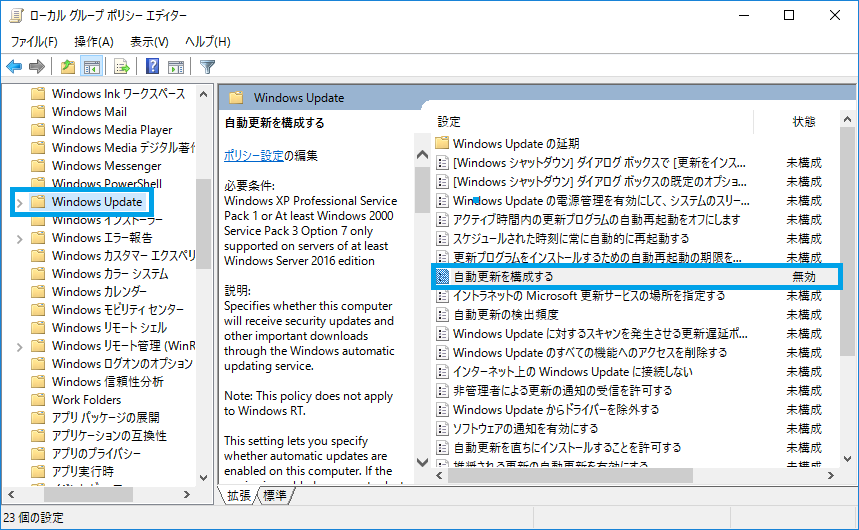Screen dimensions: 859x530
Task: Open the 表示(V) menu
Action: tap(149, 42)
